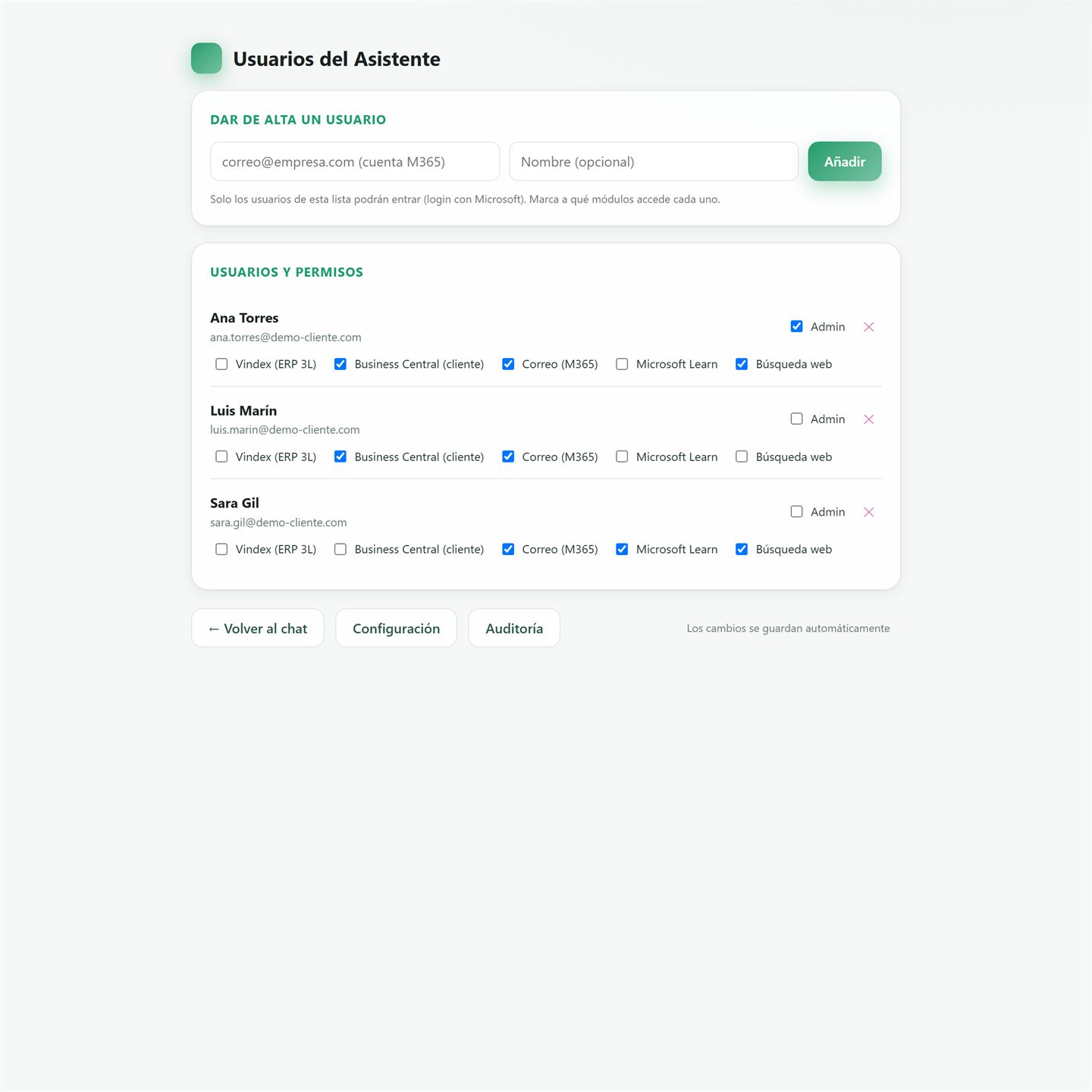Uncheck Correo (M365) for Ana Torres
Image resolution: width=1092 pixels, height=1092 pixels.
pyautogui.click(x=508, y=364)
